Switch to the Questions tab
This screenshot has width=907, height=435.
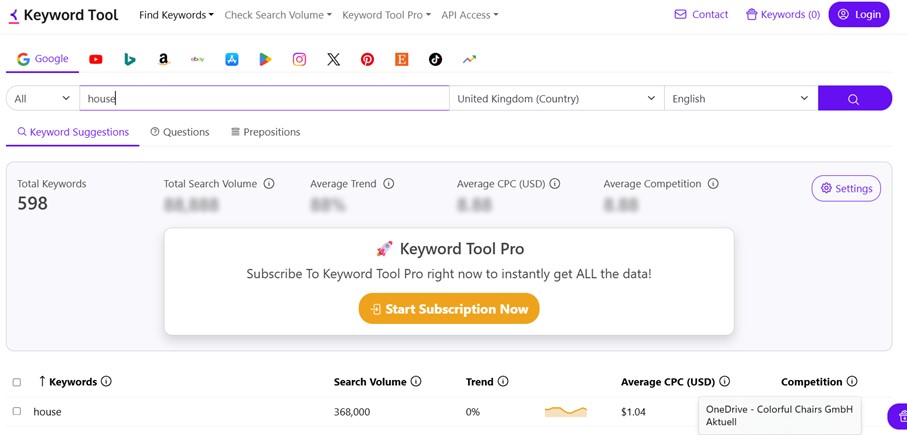pyautogui.click(x=180, y=132)
